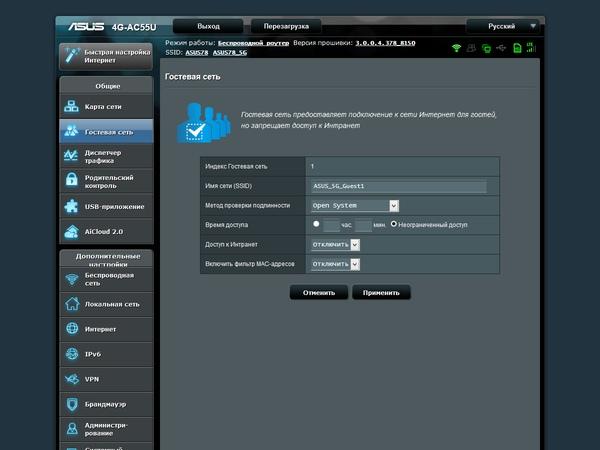Open Карта сети menu item

tap(106, 106)
